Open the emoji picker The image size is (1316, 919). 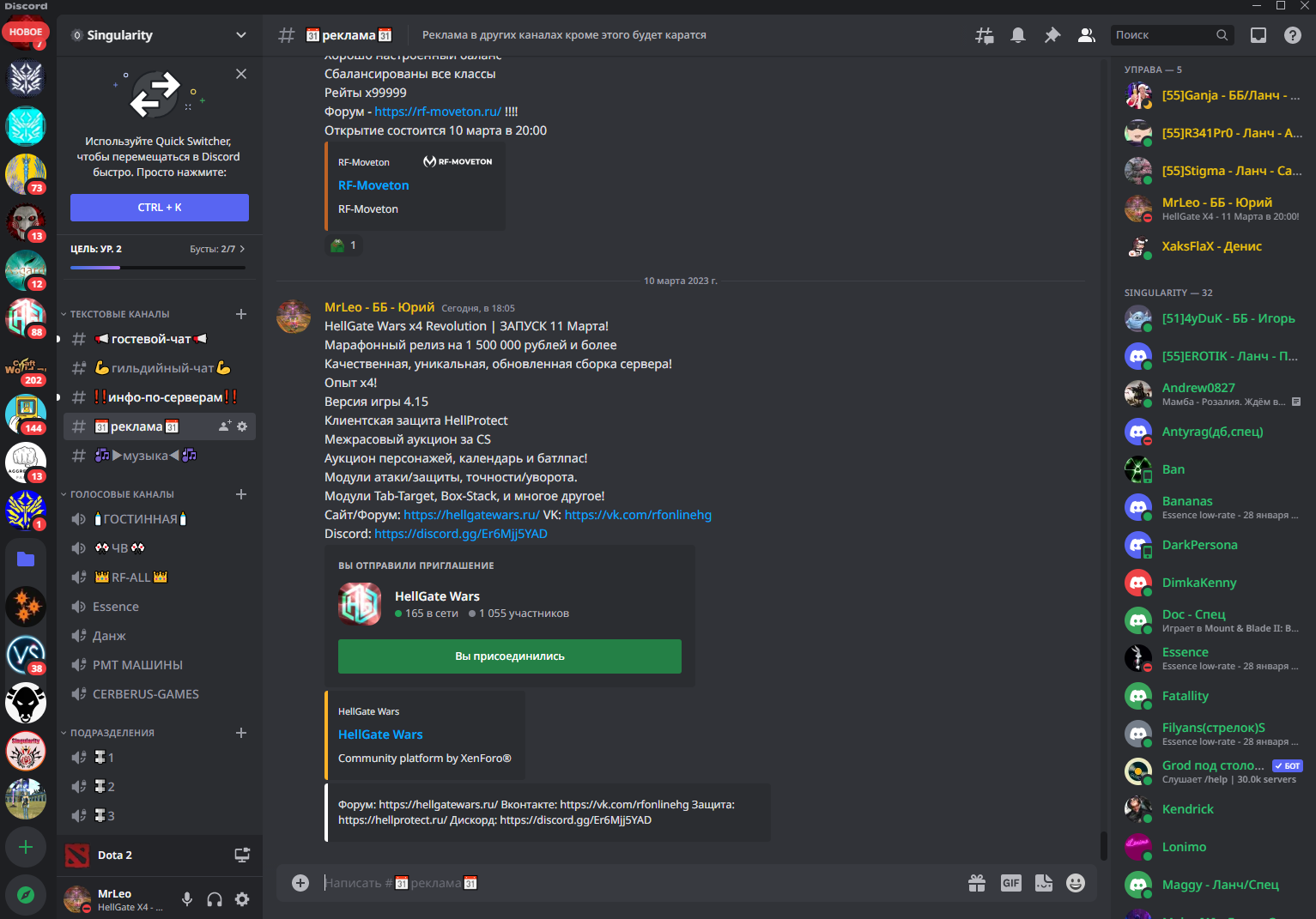pos(1076,883)
